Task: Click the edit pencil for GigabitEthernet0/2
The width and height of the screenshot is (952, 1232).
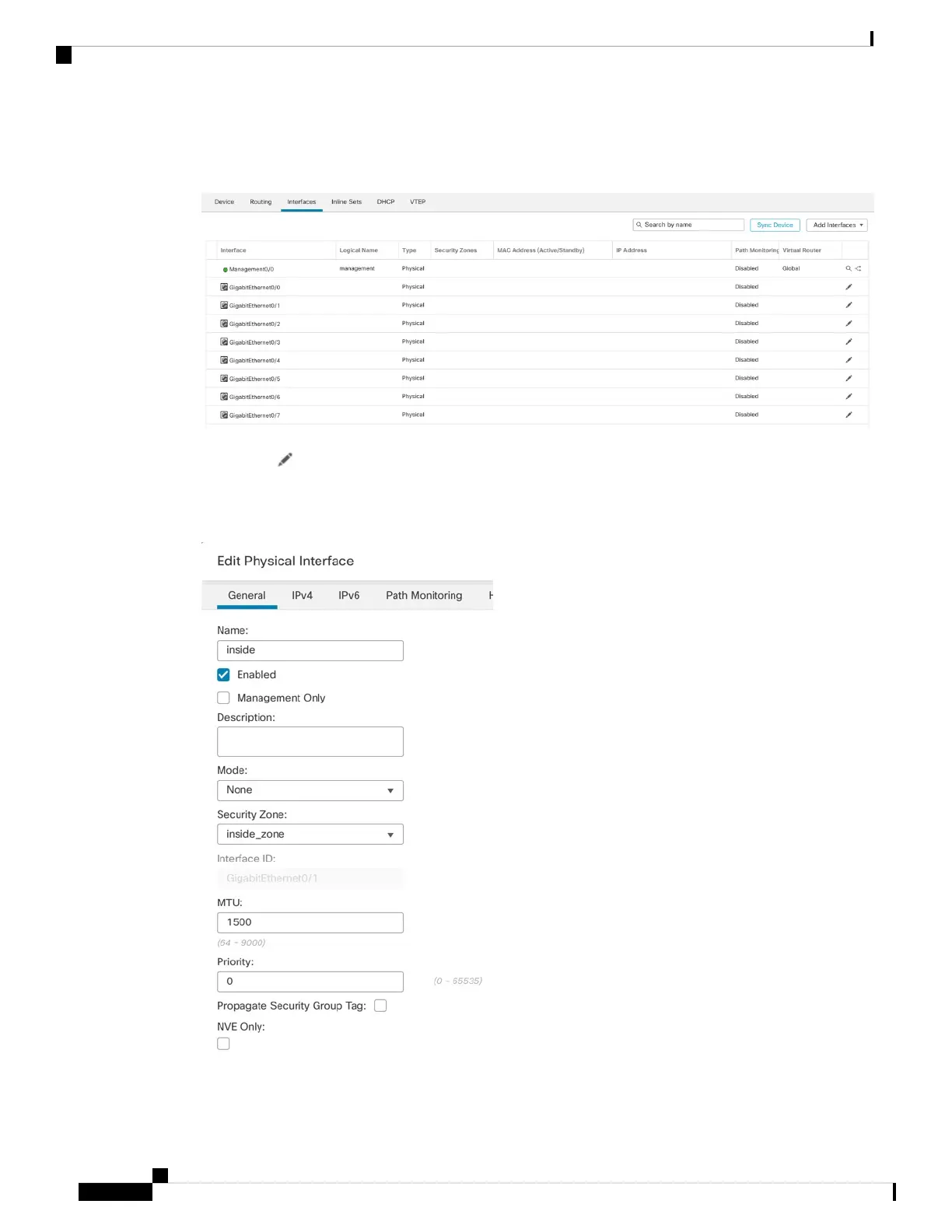Action: pyautogui.click(x=849, y=324)
